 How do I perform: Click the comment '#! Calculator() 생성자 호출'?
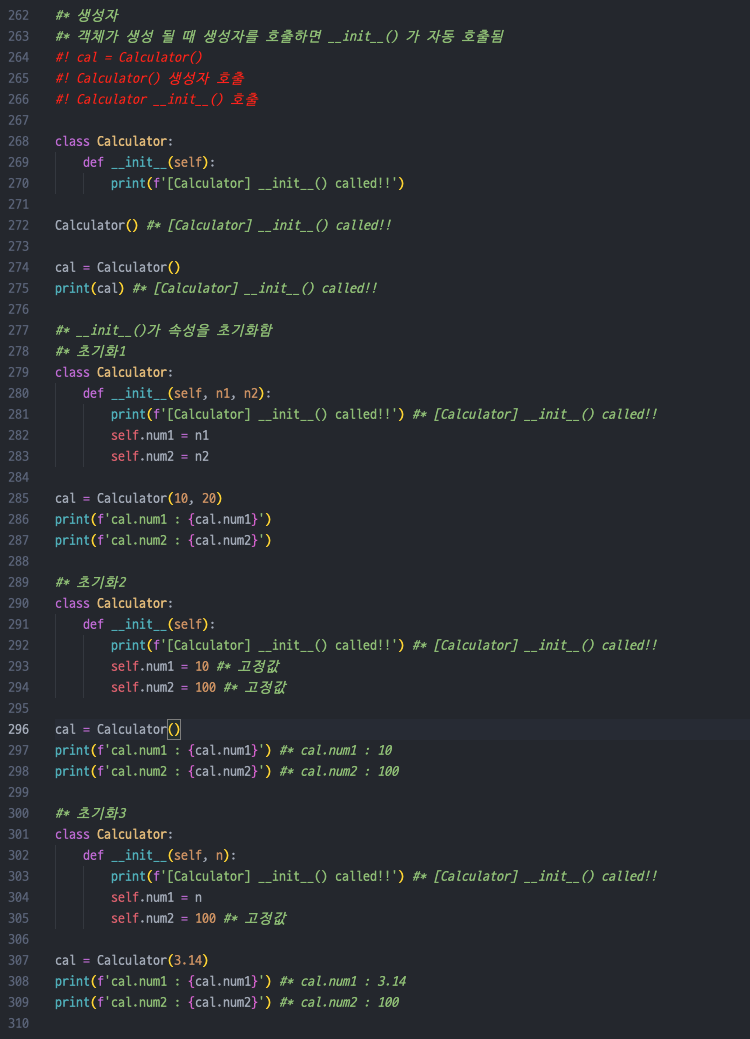tap(150, 78)
